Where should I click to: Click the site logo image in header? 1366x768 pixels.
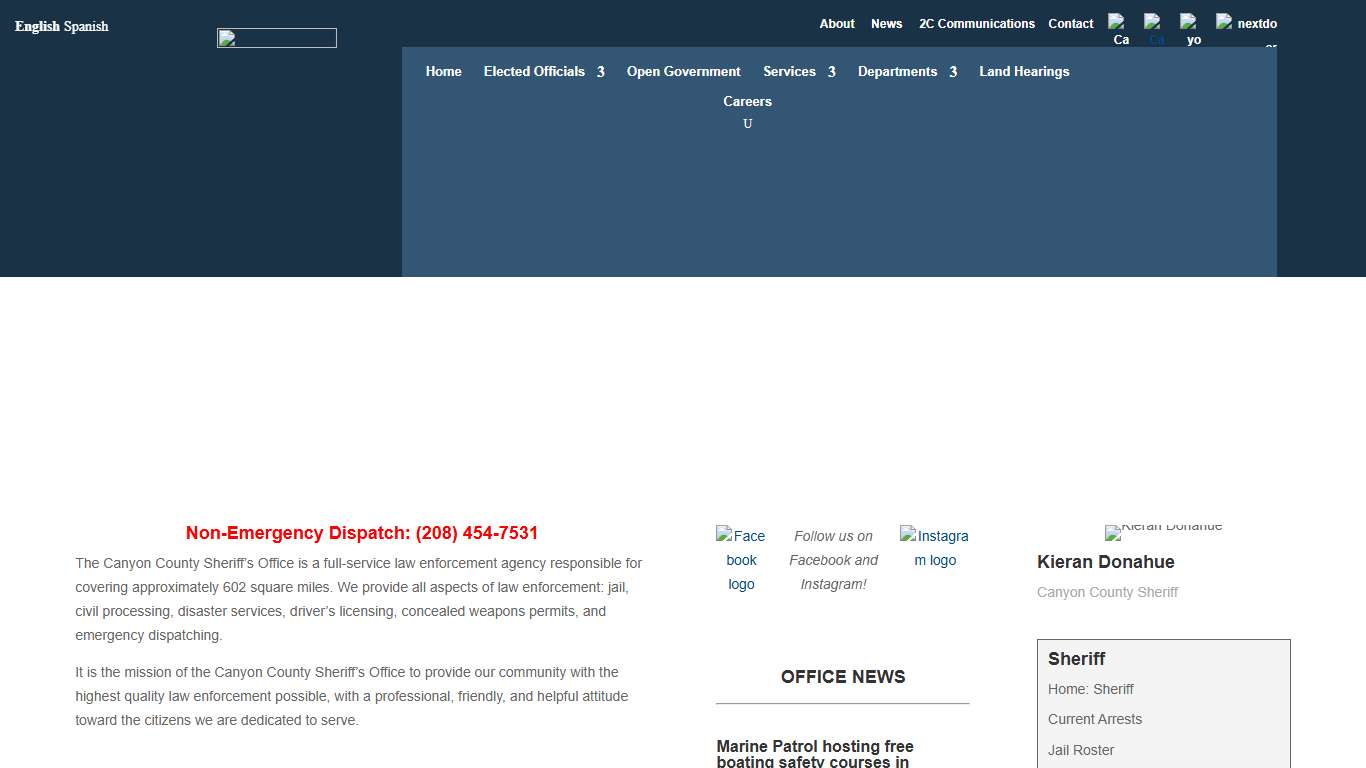tap(277, 38)
